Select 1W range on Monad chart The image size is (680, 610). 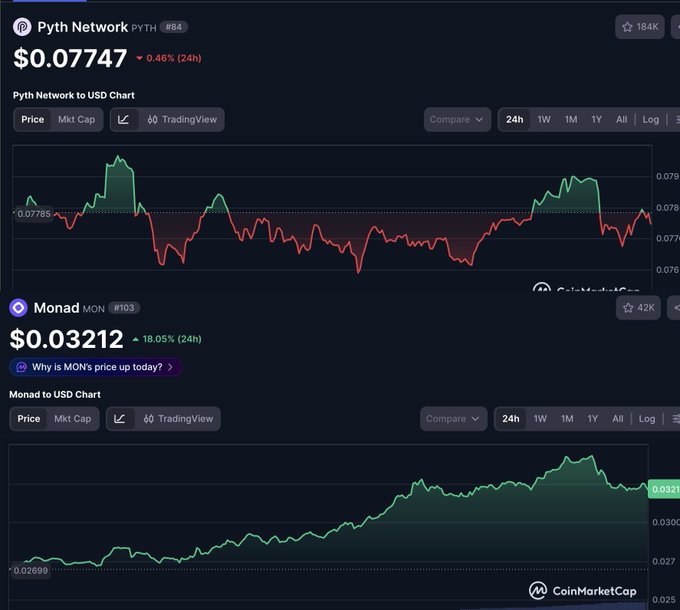click(540, 419)
